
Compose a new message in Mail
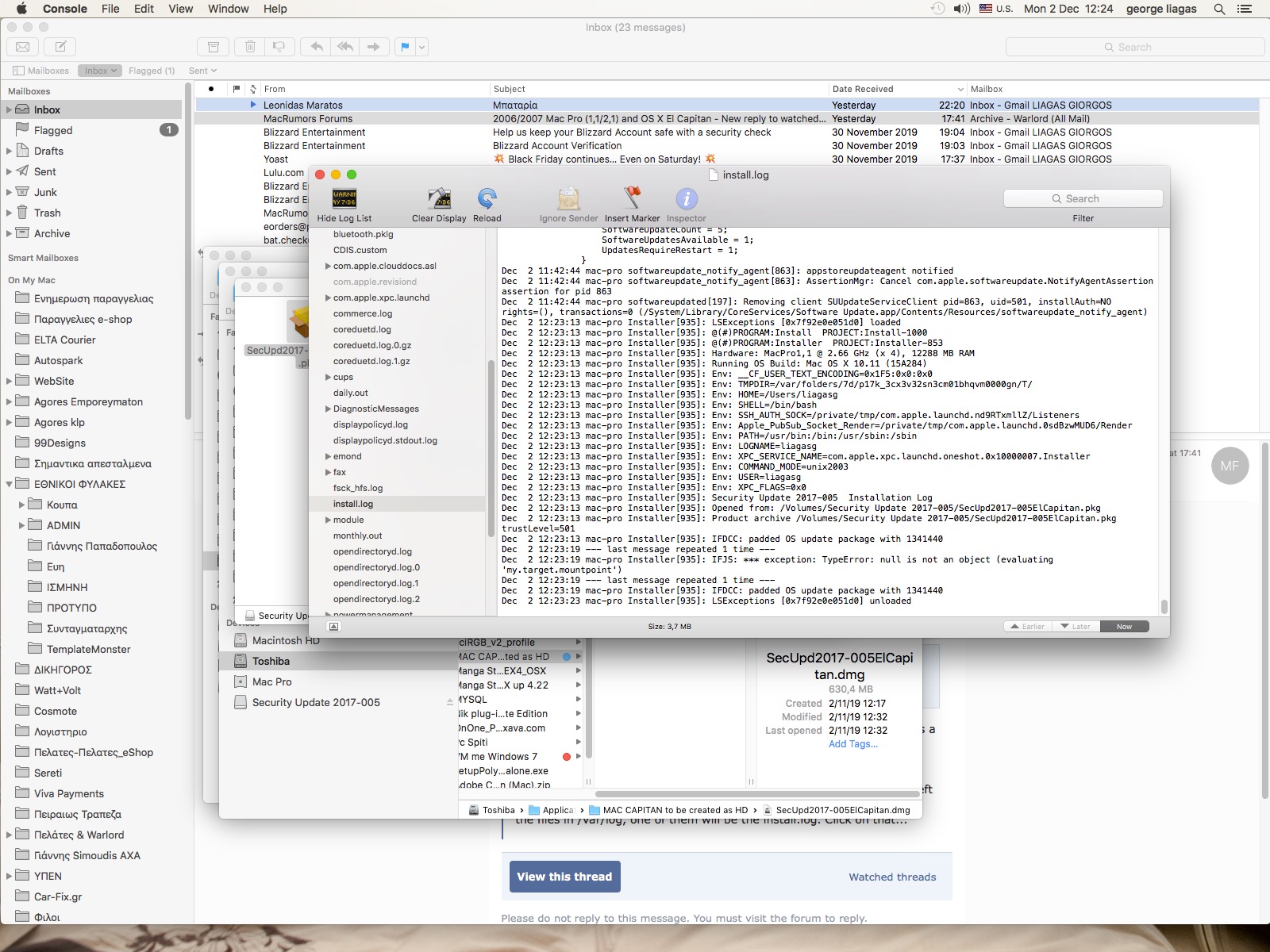pos(60,47)
